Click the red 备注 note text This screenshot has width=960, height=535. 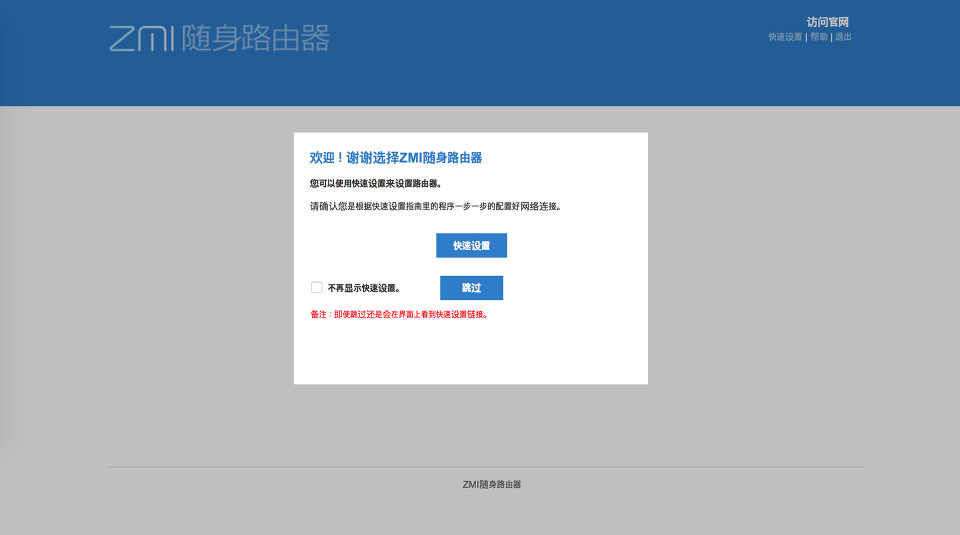tap(399, 314)
